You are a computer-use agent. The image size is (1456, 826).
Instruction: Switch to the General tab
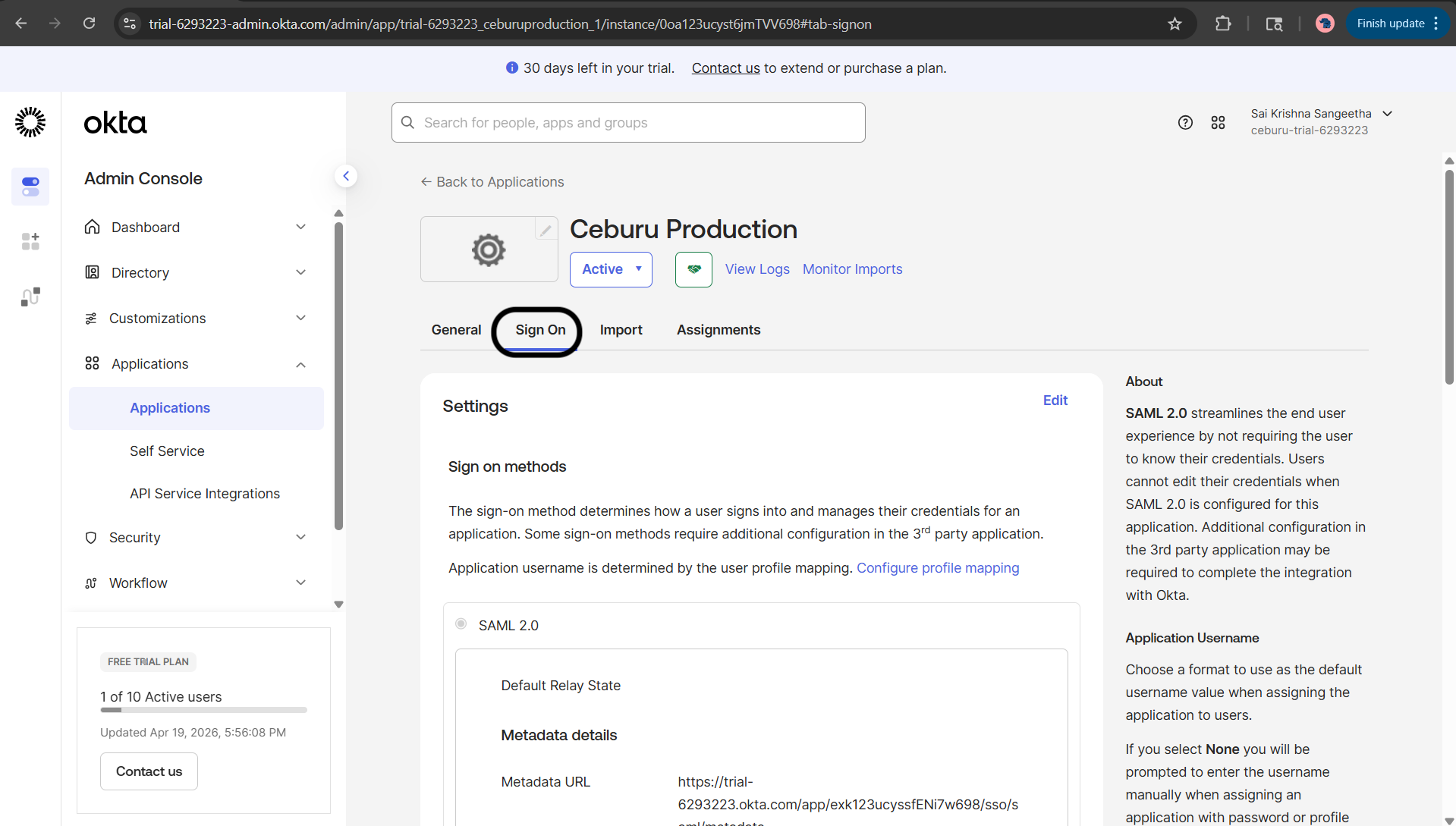point(456,330)
